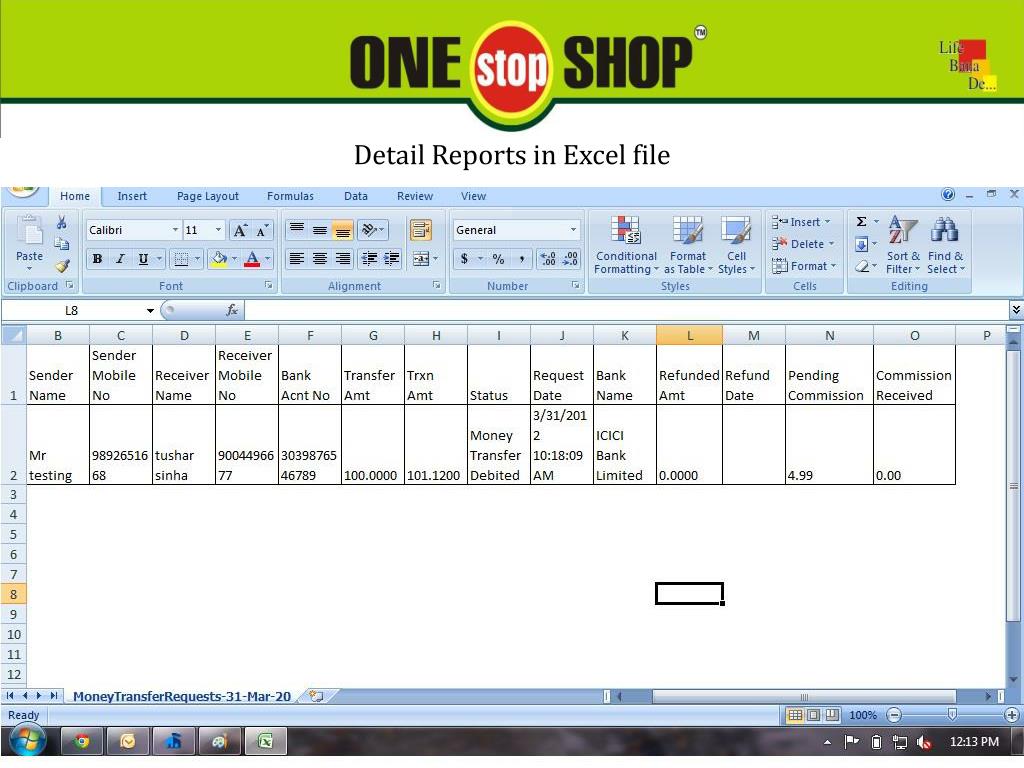Click the Zoom Out minus button

(x=894, y=715)
